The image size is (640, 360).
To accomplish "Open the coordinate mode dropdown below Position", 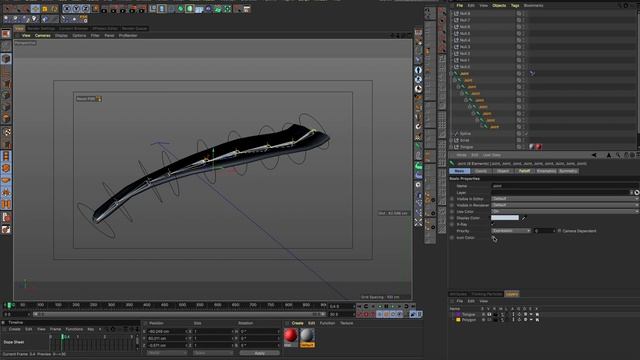I will [x=167, y=353].
